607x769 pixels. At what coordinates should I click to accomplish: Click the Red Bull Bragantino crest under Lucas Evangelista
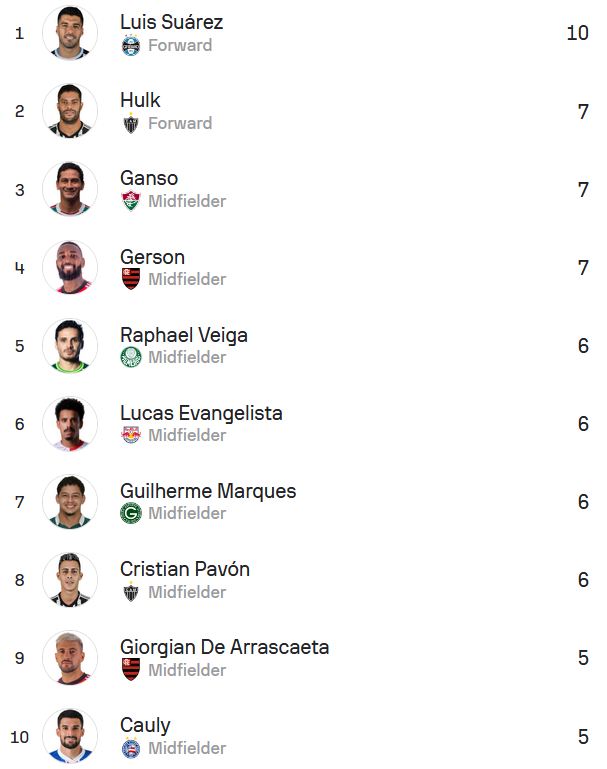point(130,435)
